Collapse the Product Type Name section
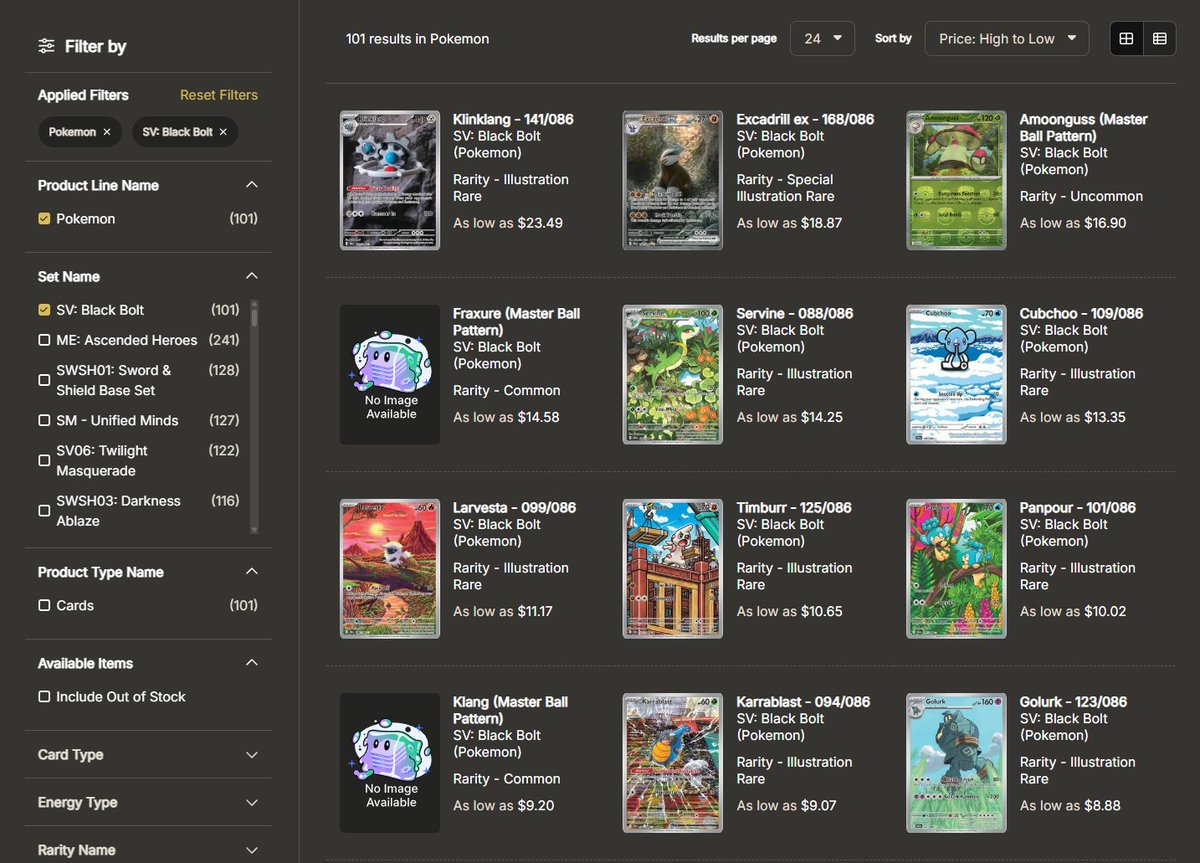This screenshot has height=863, width=1200. [x=251, y=572]
